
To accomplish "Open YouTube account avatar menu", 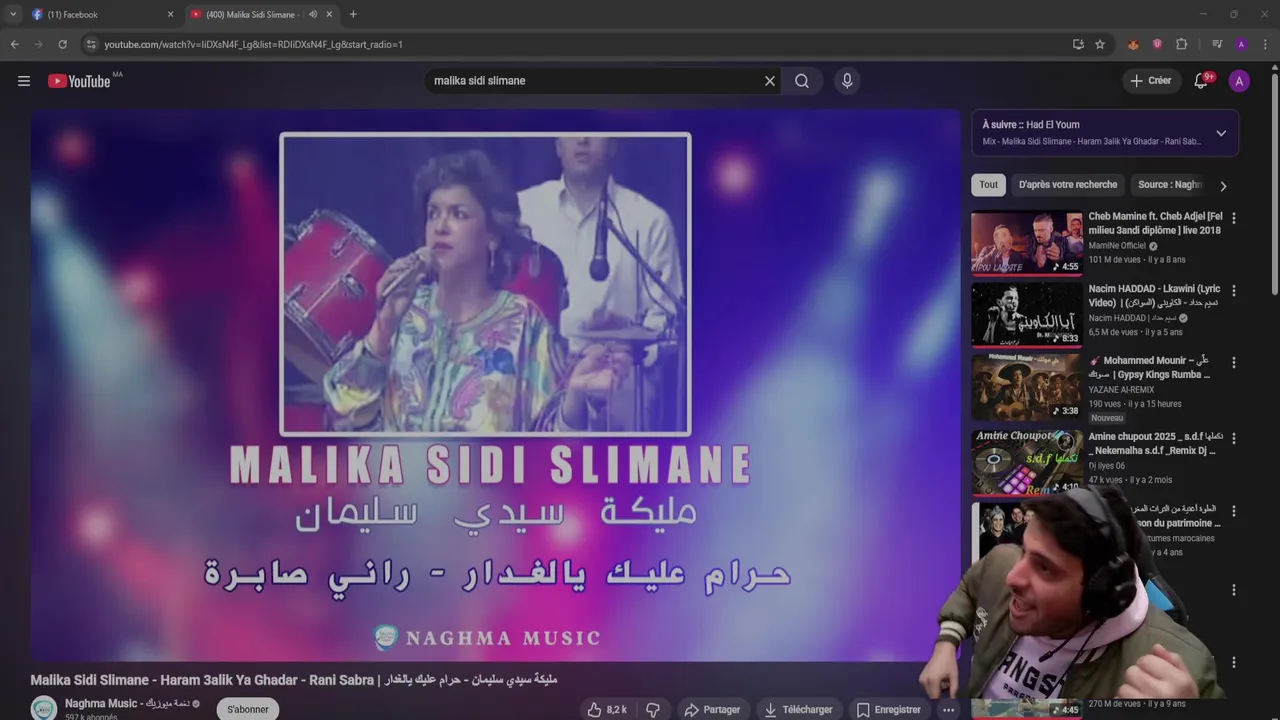I will 1239,81.
